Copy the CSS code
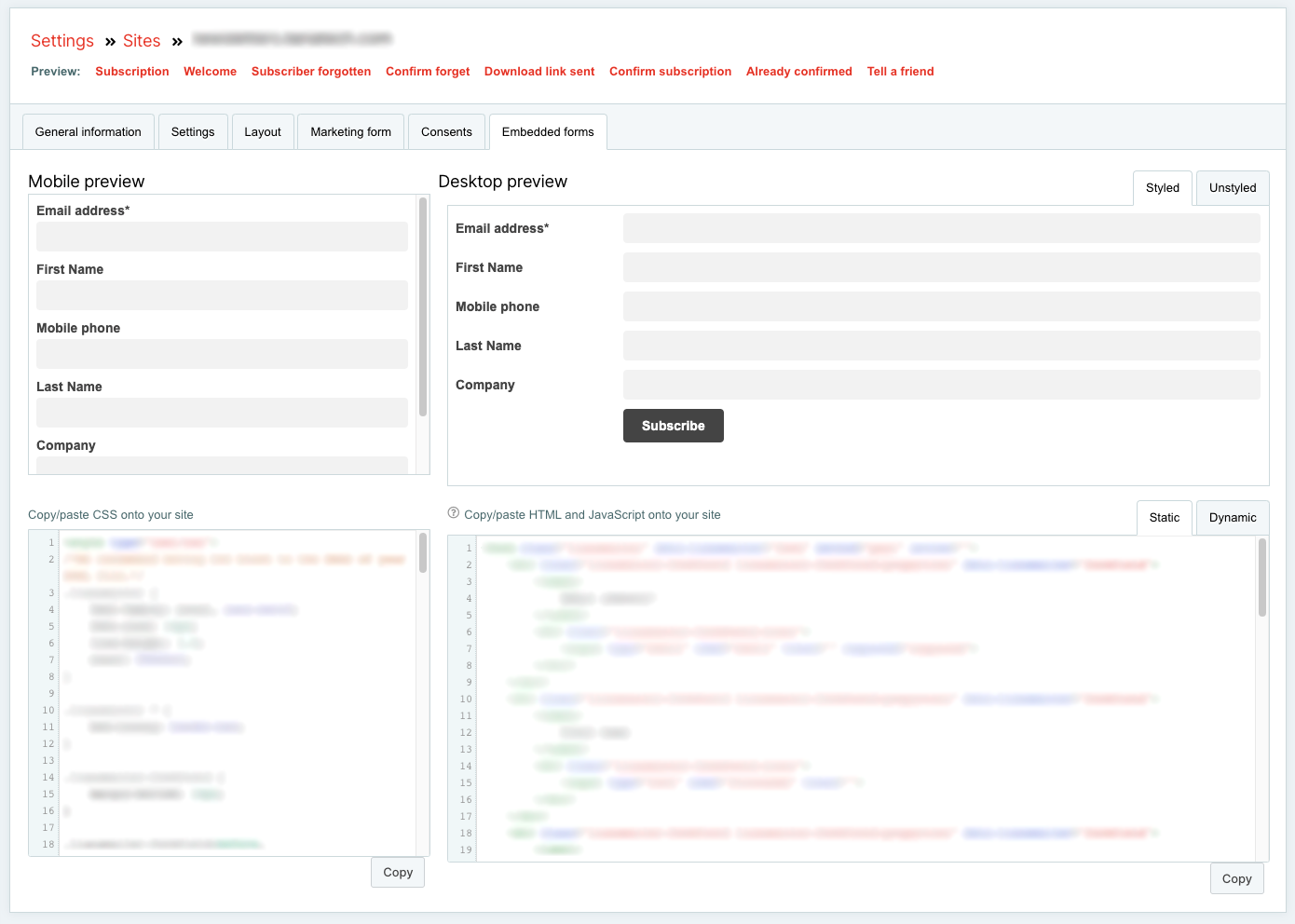Screen dimensions: 1295x924 click(x=398, y=873)
